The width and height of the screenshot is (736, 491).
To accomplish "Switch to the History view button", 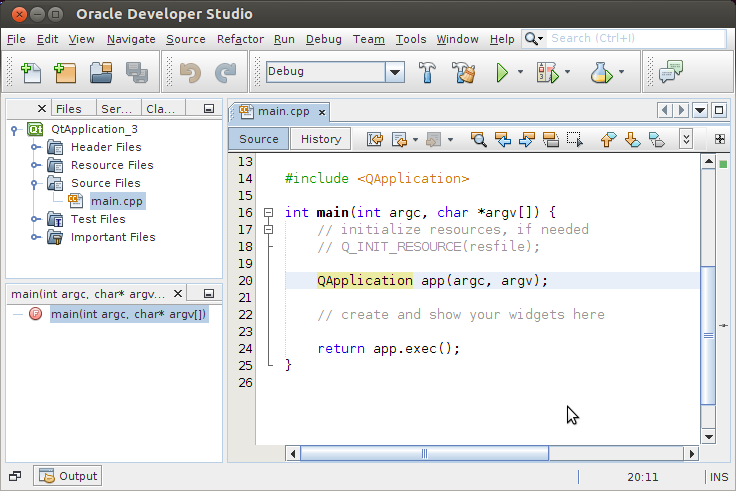I will [321, 139].
